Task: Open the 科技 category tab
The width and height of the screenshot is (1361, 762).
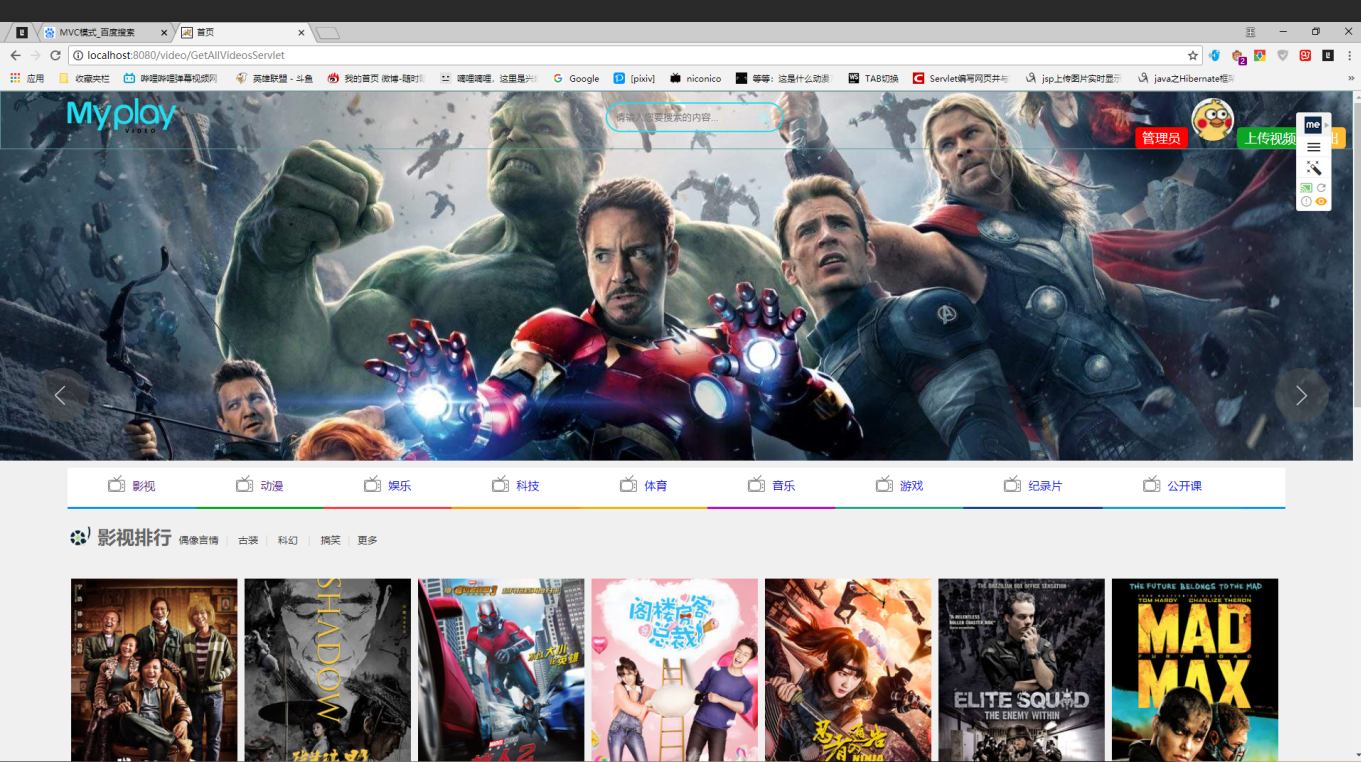Action: (516, 486)
